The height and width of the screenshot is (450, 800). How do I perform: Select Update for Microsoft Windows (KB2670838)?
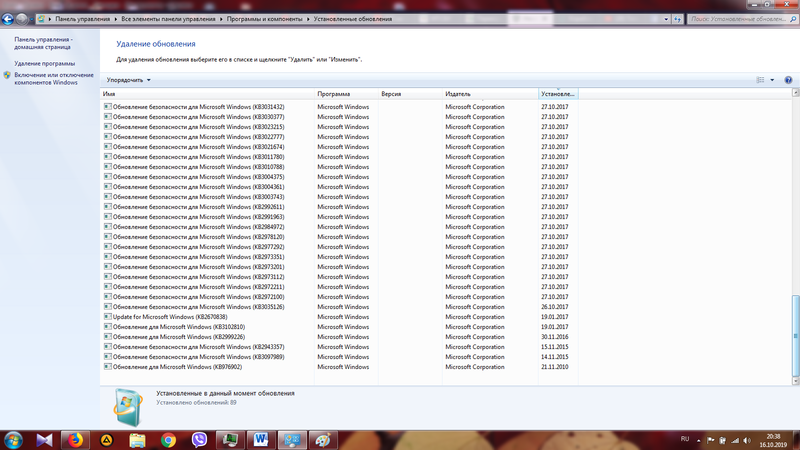click(x=339, y=317)
